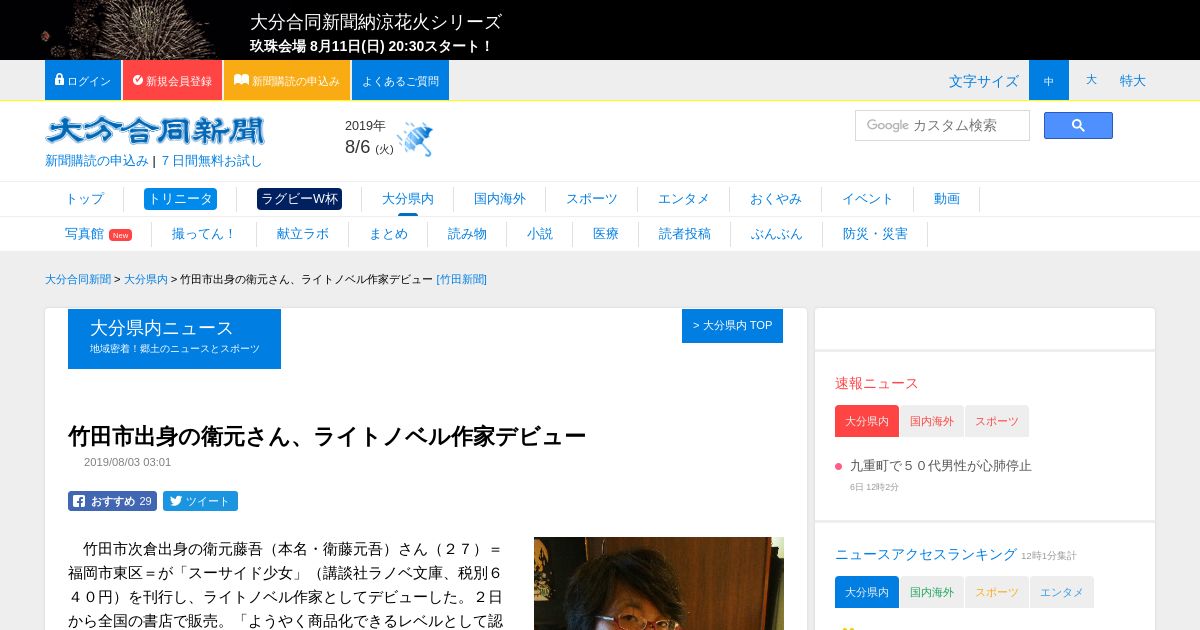Viewport: 1200px width, 630px height.
Task: Click the umbrella weather icon
Action: click(x=415, y=139)
